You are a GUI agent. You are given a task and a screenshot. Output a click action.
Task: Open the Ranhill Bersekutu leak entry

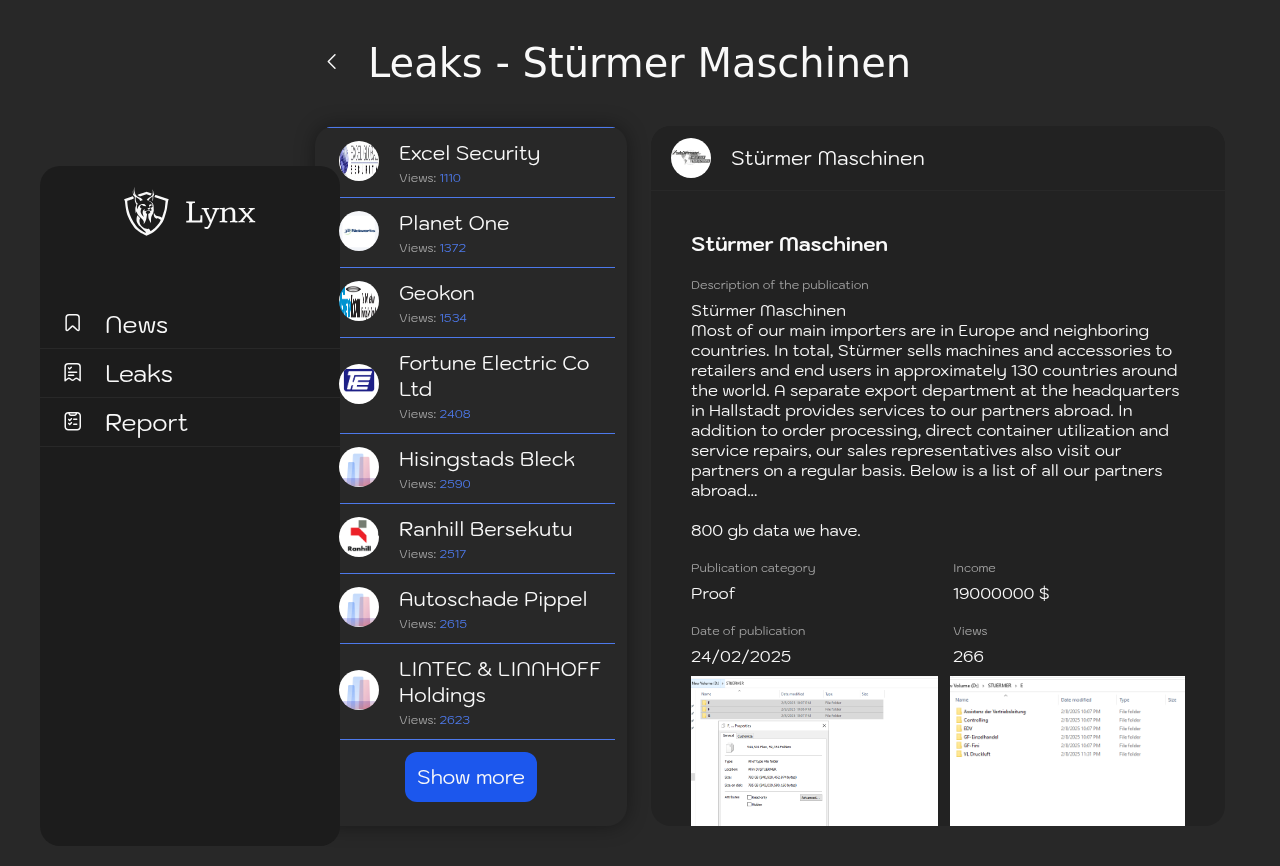click(471, 539)
